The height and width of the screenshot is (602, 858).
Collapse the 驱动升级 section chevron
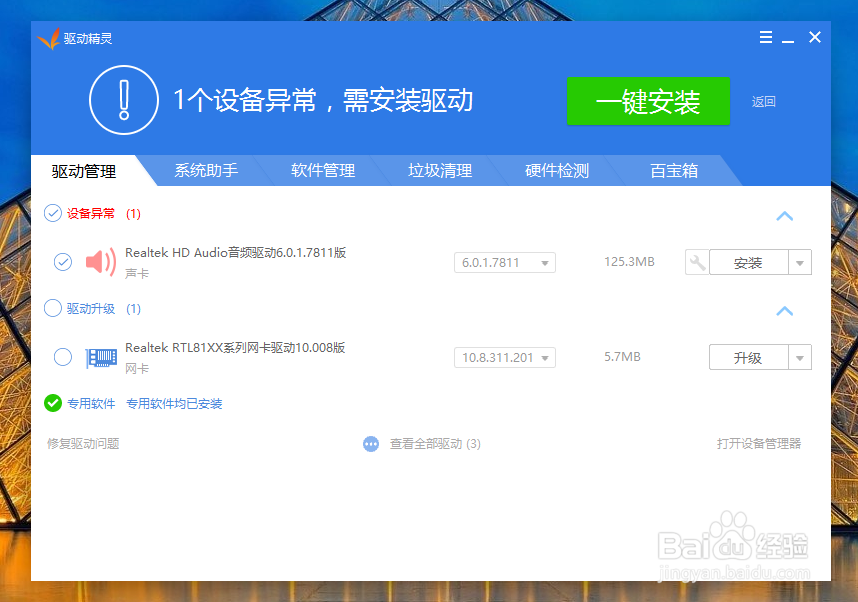pos(785,311)
